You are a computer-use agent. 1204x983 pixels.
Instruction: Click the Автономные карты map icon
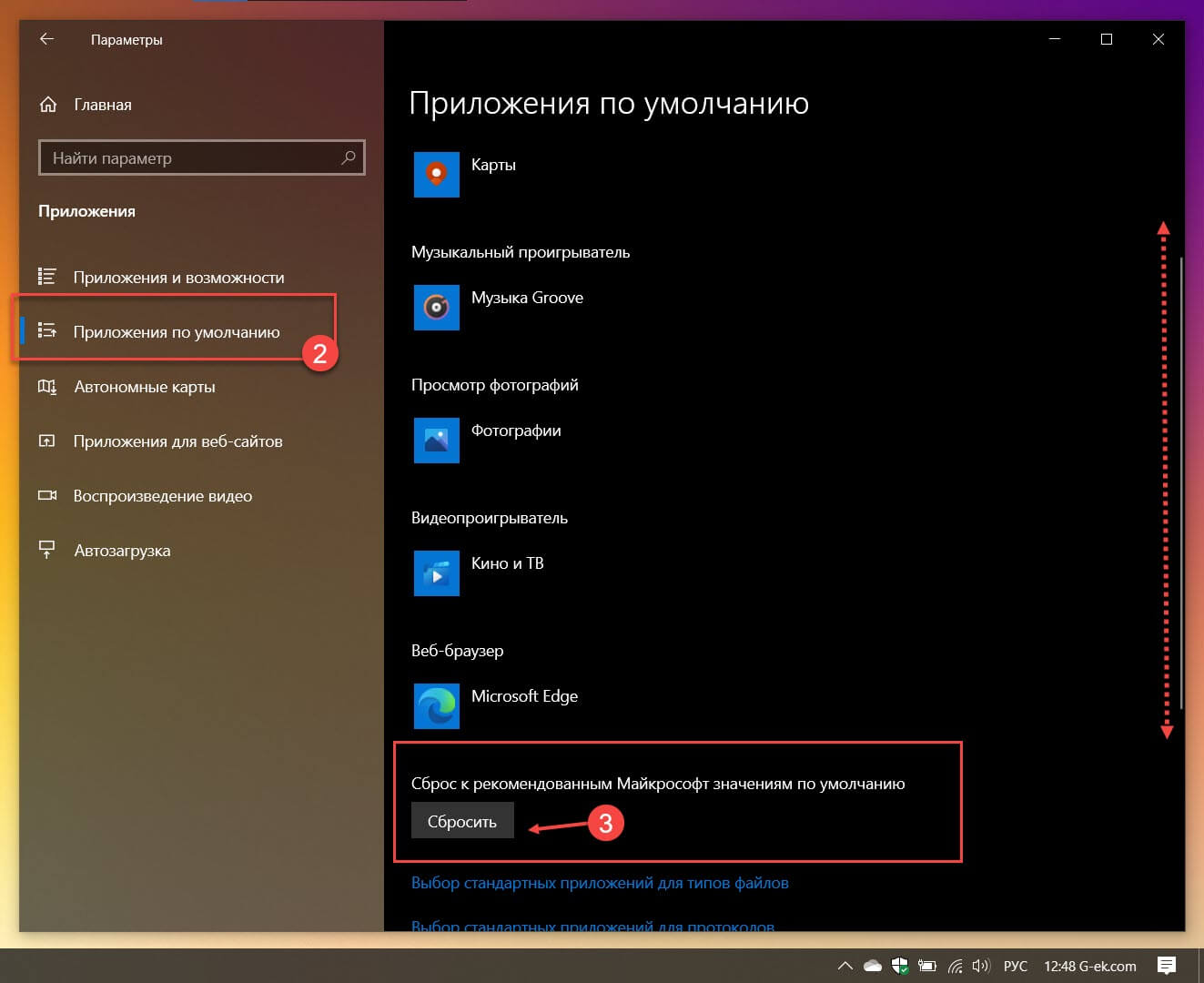coord(47,386)
